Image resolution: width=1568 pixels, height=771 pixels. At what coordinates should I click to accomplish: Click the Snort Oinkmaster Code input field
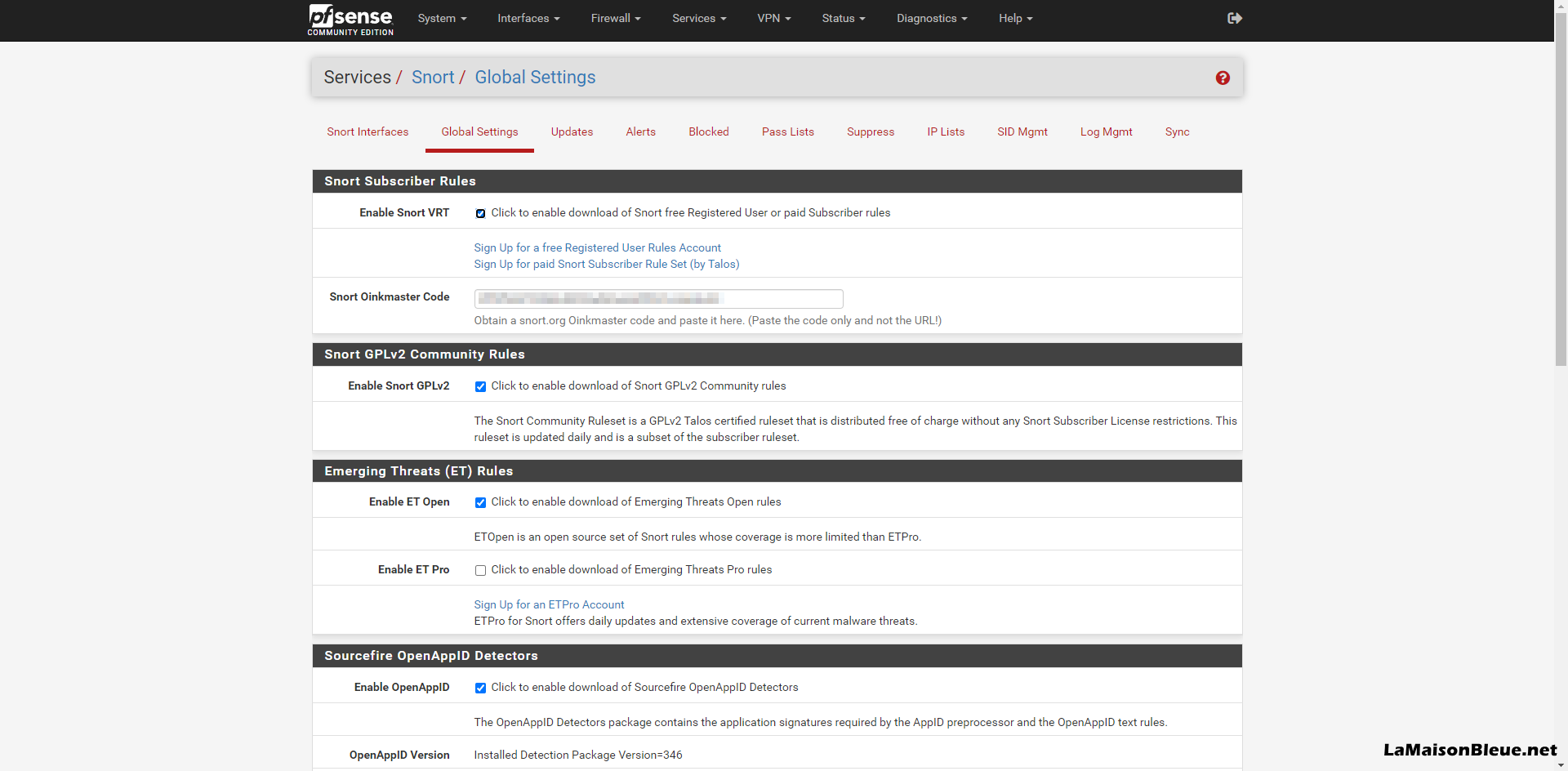pos(658,298)
